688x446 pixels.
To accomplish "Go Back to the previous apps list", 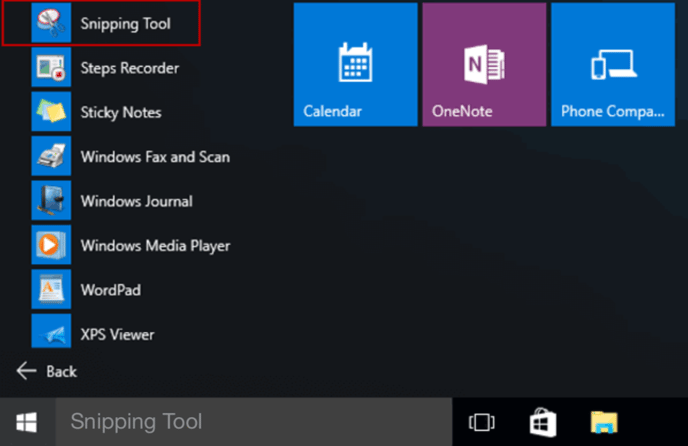I will [48, 371].
